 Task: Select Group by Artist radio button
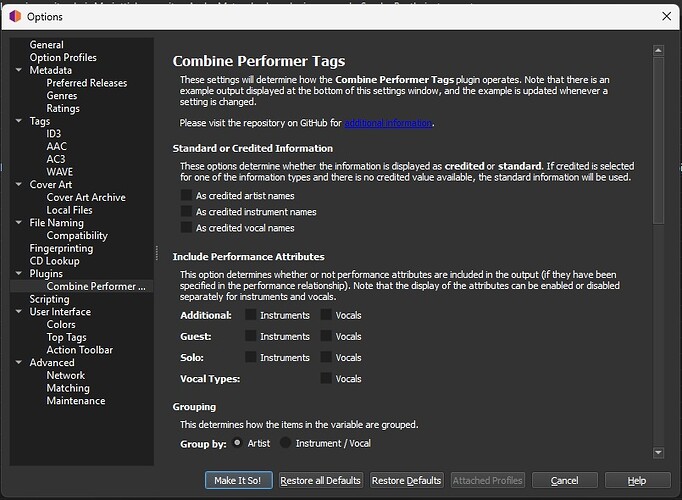point(237,443)
